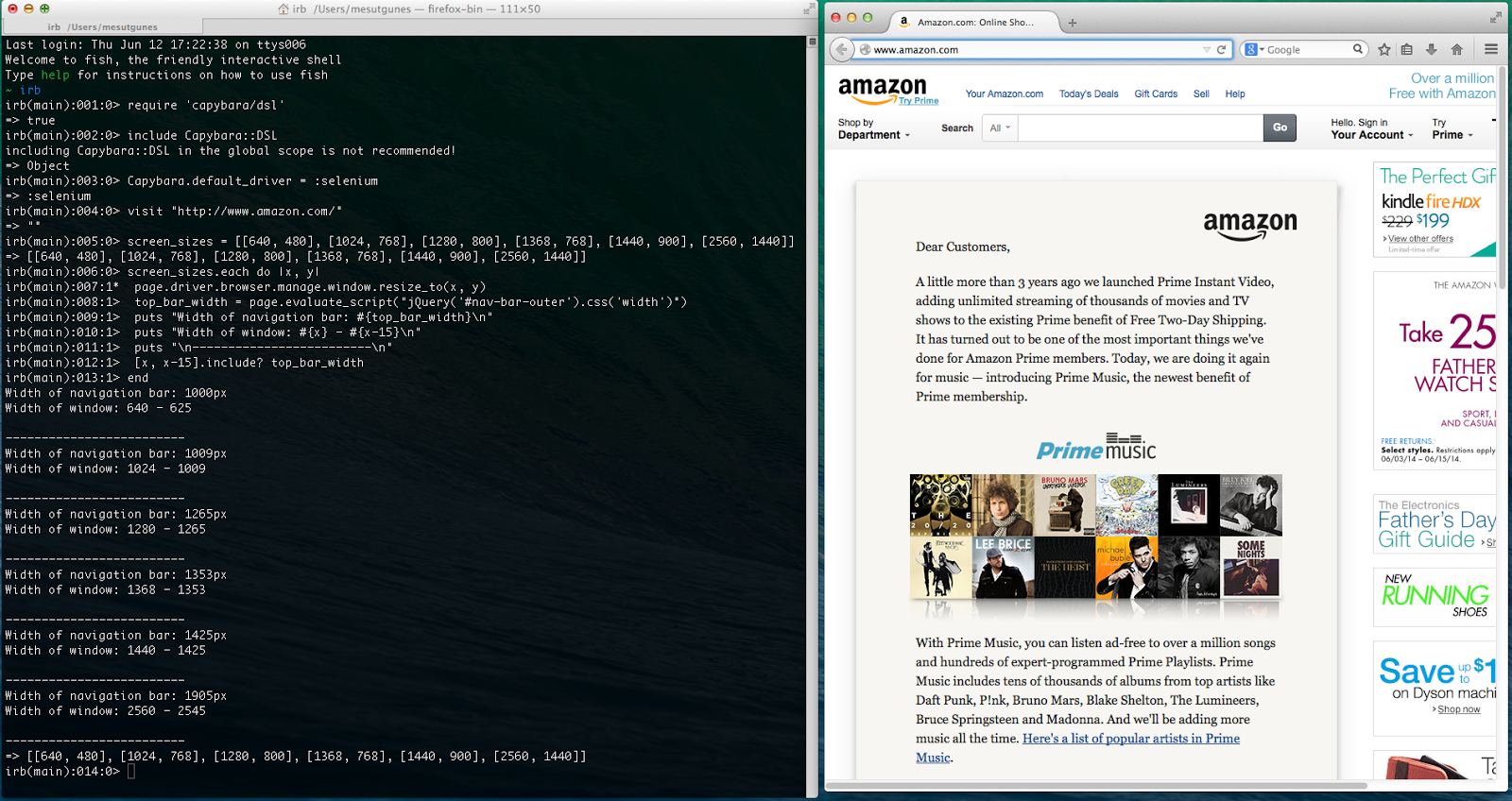Open the Take 25 Father watch ad
The image size is (1512, 801).
click(1435, 370)
